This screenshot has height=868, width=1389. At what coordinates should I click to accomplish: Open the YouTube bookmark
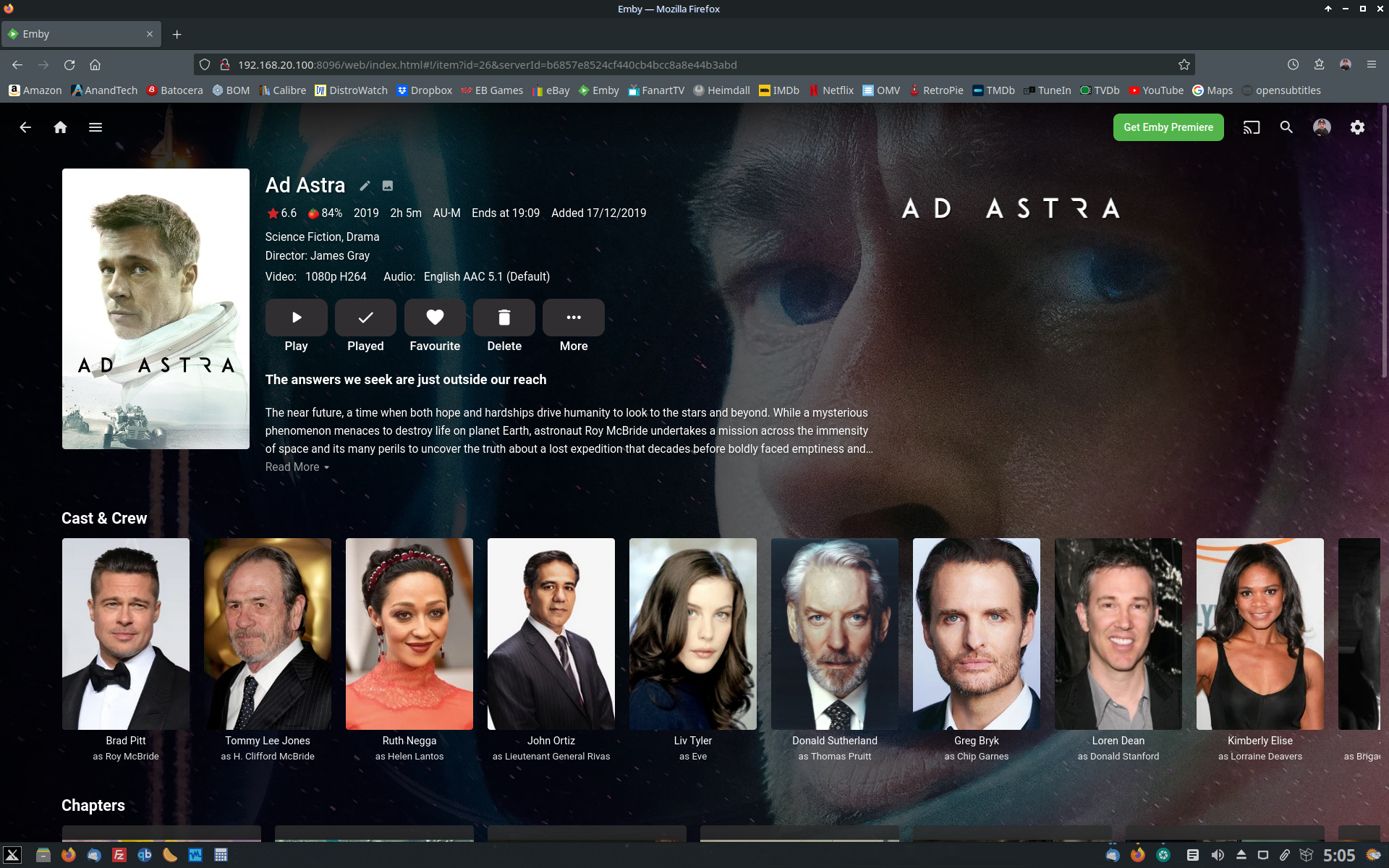pos(1156,90)
